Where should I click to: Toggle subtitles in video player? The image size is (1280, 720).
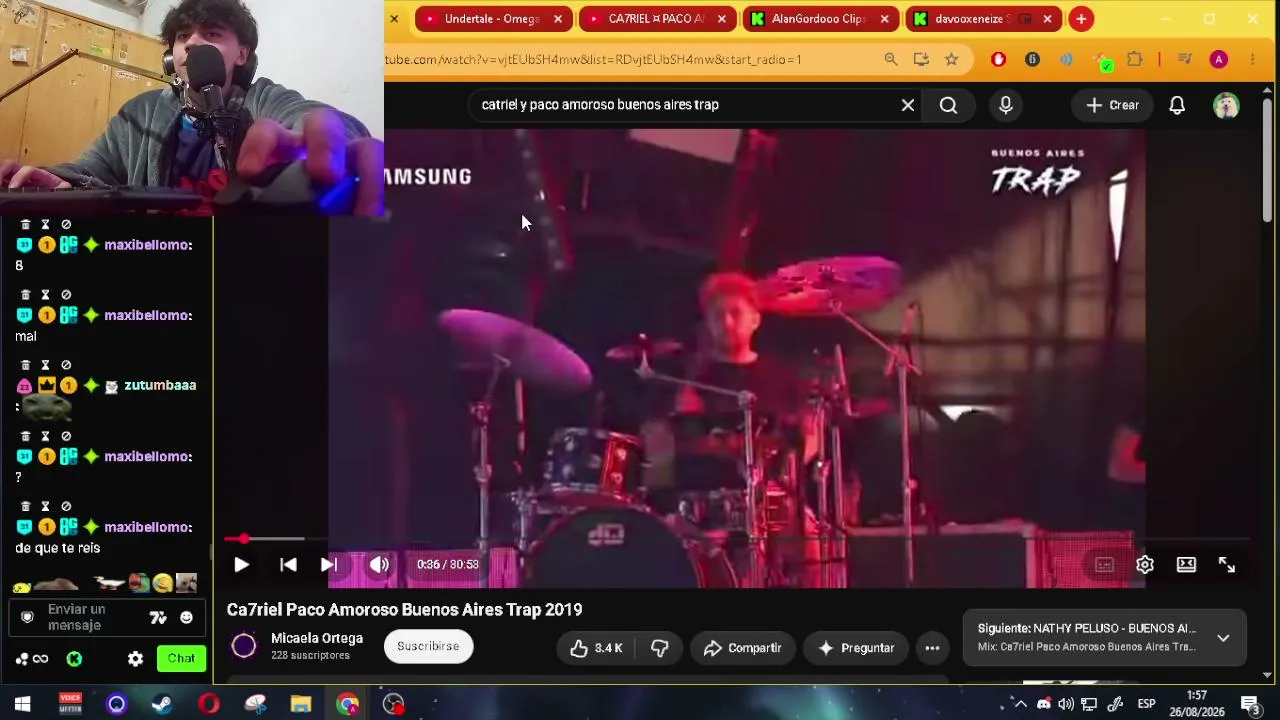1104,565
